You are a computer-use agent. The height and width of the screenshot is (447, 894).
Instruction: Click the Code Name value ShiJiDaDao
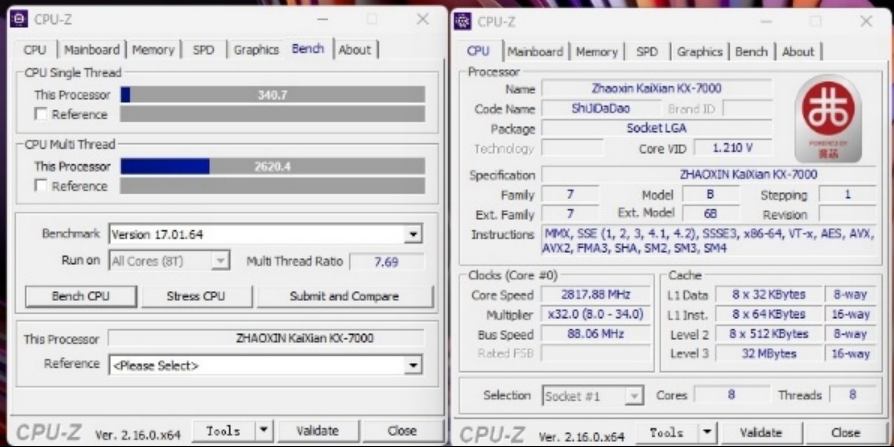point(600,108)
